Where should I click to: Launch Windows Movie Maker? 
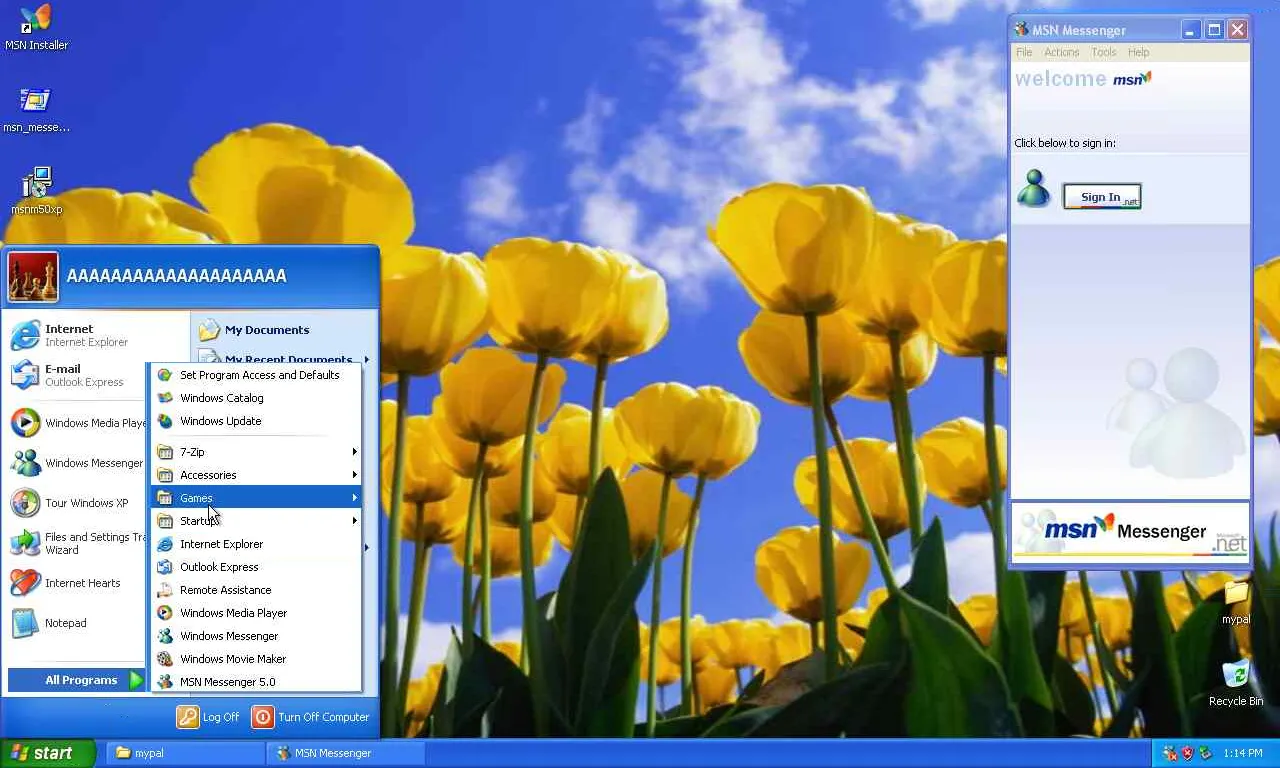256,659
